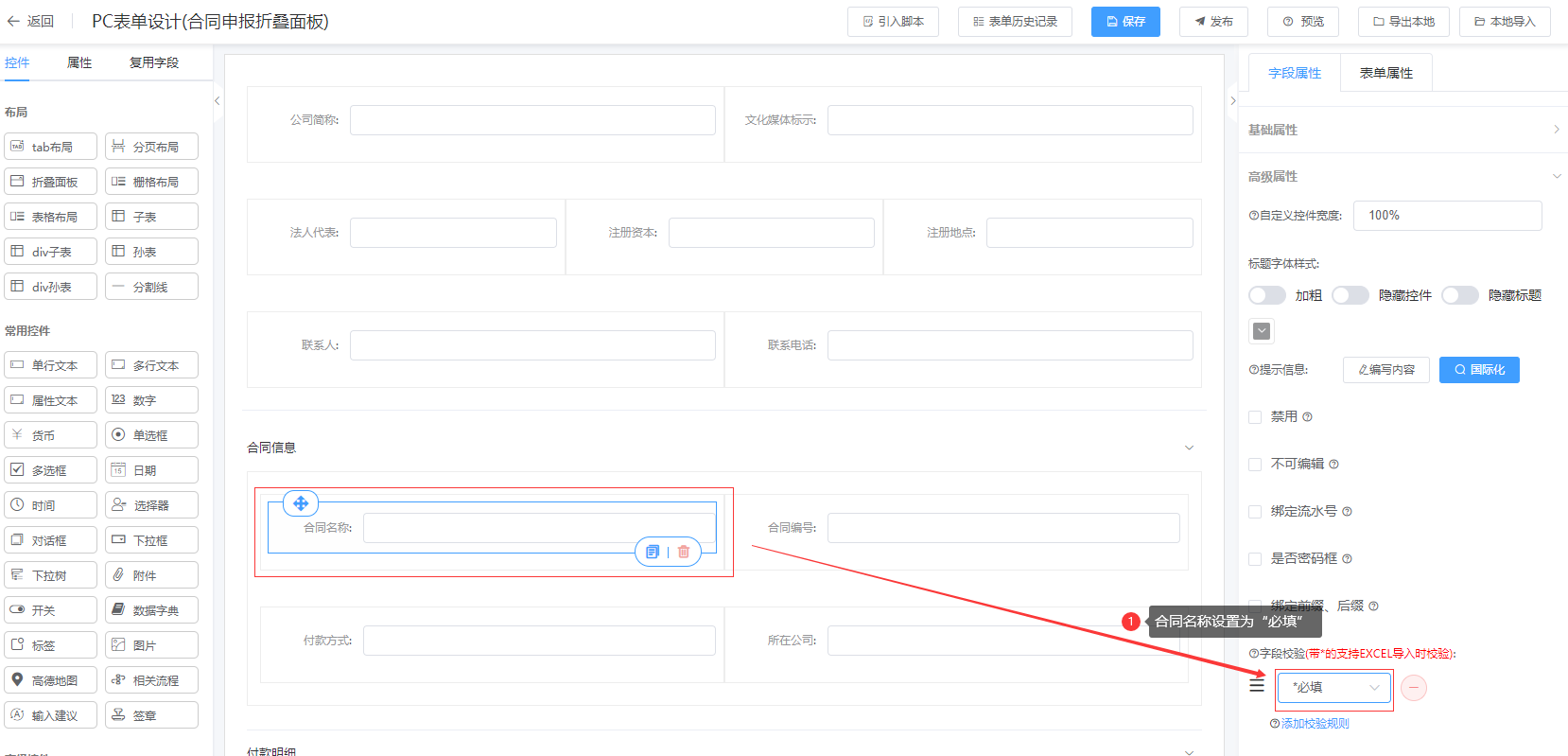Insert a div子表 control
Image resolution: width=1568 pixels, height=756 pixels.
(x=51, y=252)
